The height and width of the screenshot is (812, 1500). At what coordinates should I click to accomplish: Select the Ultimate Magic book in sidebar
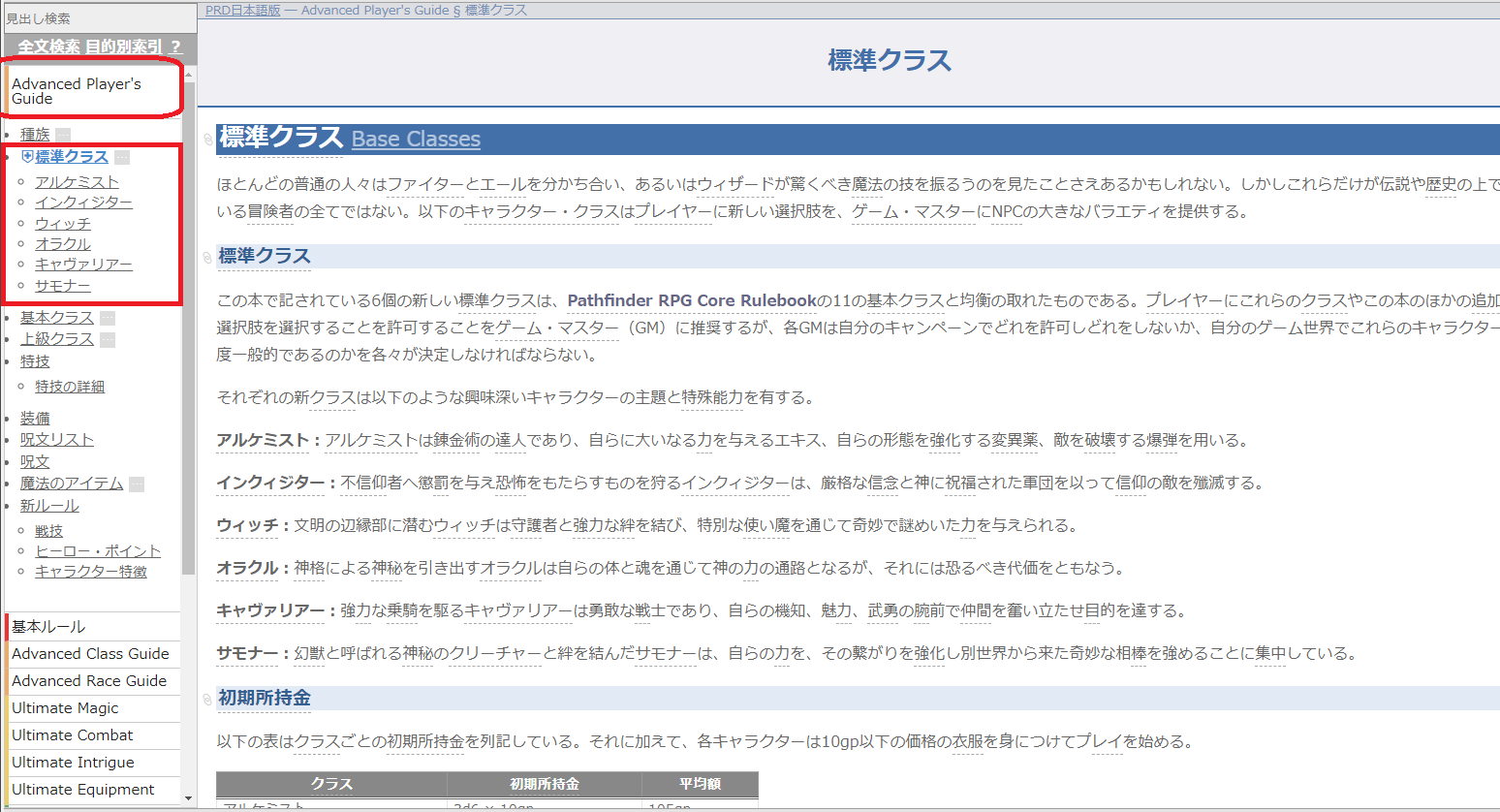click(x=65, y=708)
